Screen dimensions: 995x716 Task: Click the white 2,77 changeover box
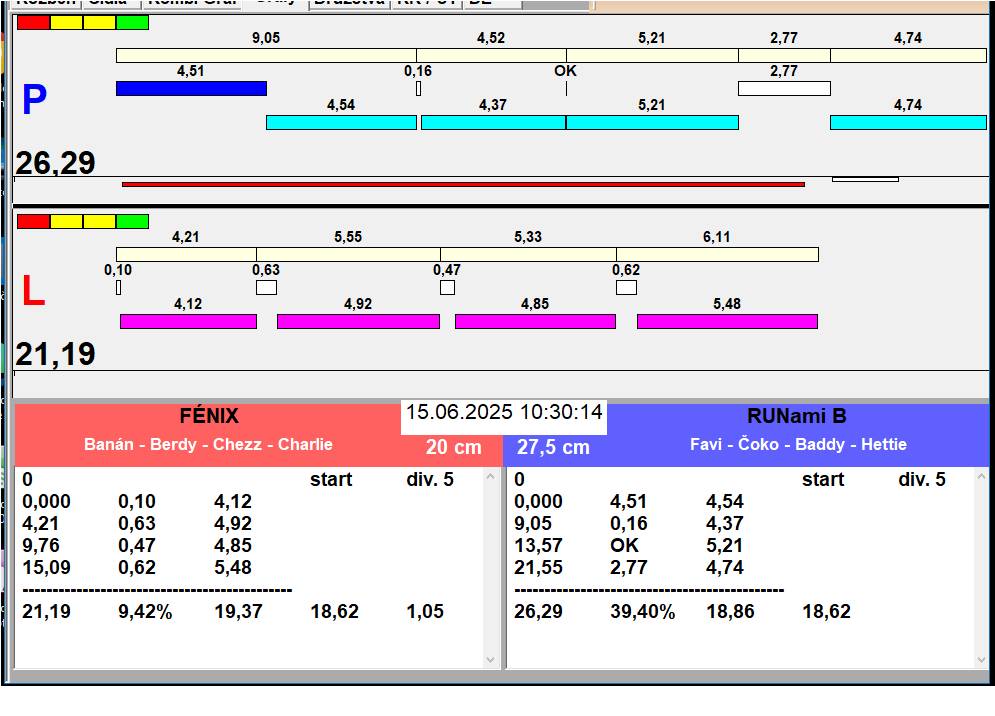[x=784, y=88]
